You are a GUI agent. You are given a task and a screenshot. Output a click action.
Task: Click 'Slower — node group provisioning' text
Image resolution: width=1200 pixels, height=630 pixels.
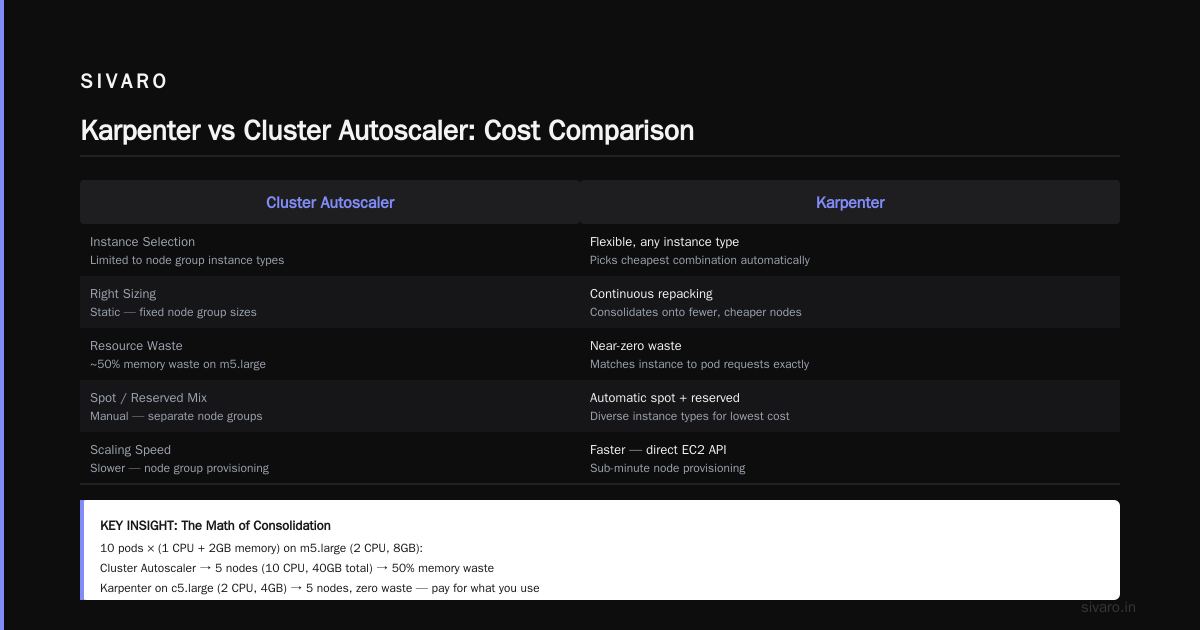coord(179,468)
